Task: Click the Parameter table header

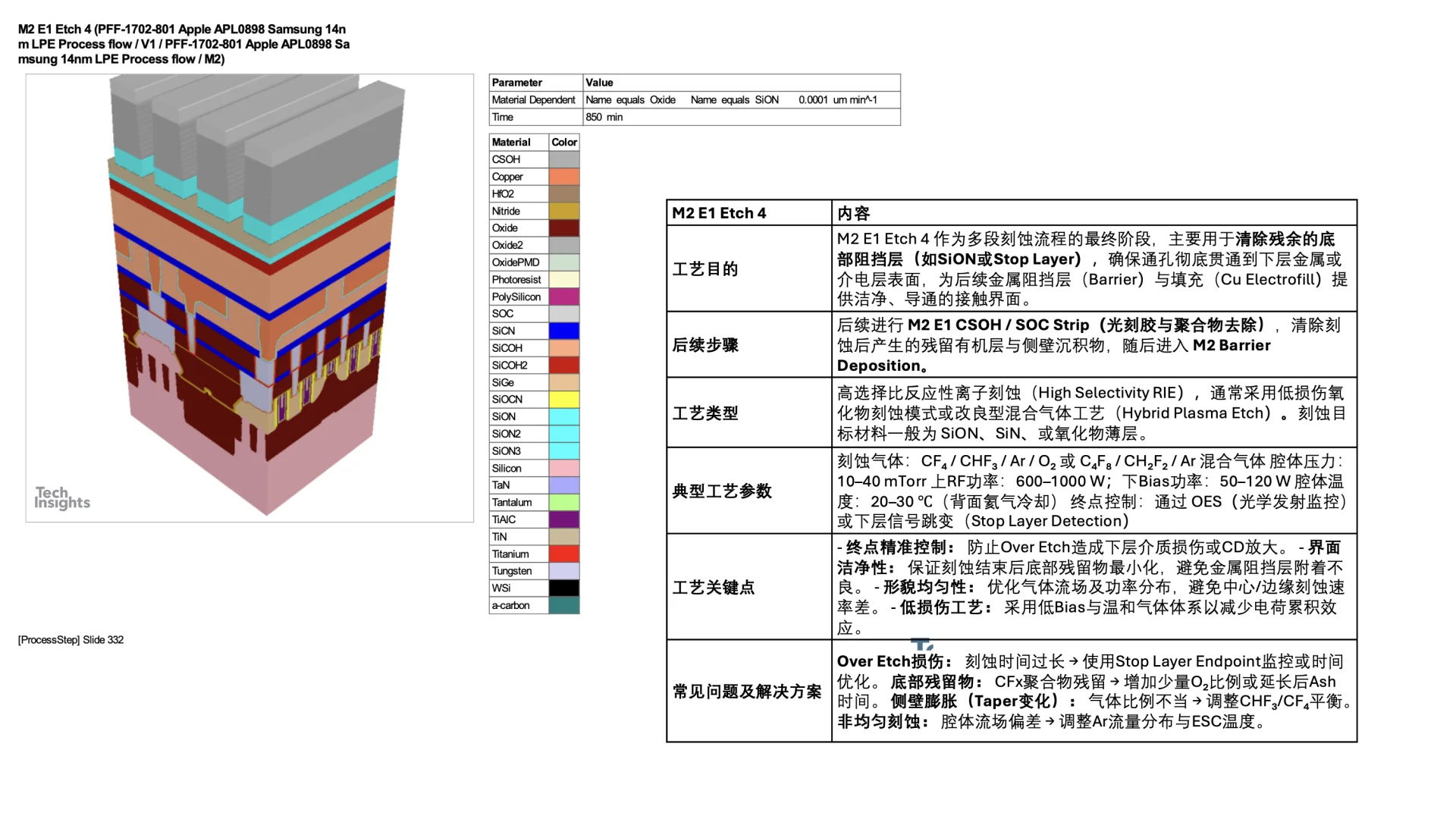Action: [x=518, y=82]
